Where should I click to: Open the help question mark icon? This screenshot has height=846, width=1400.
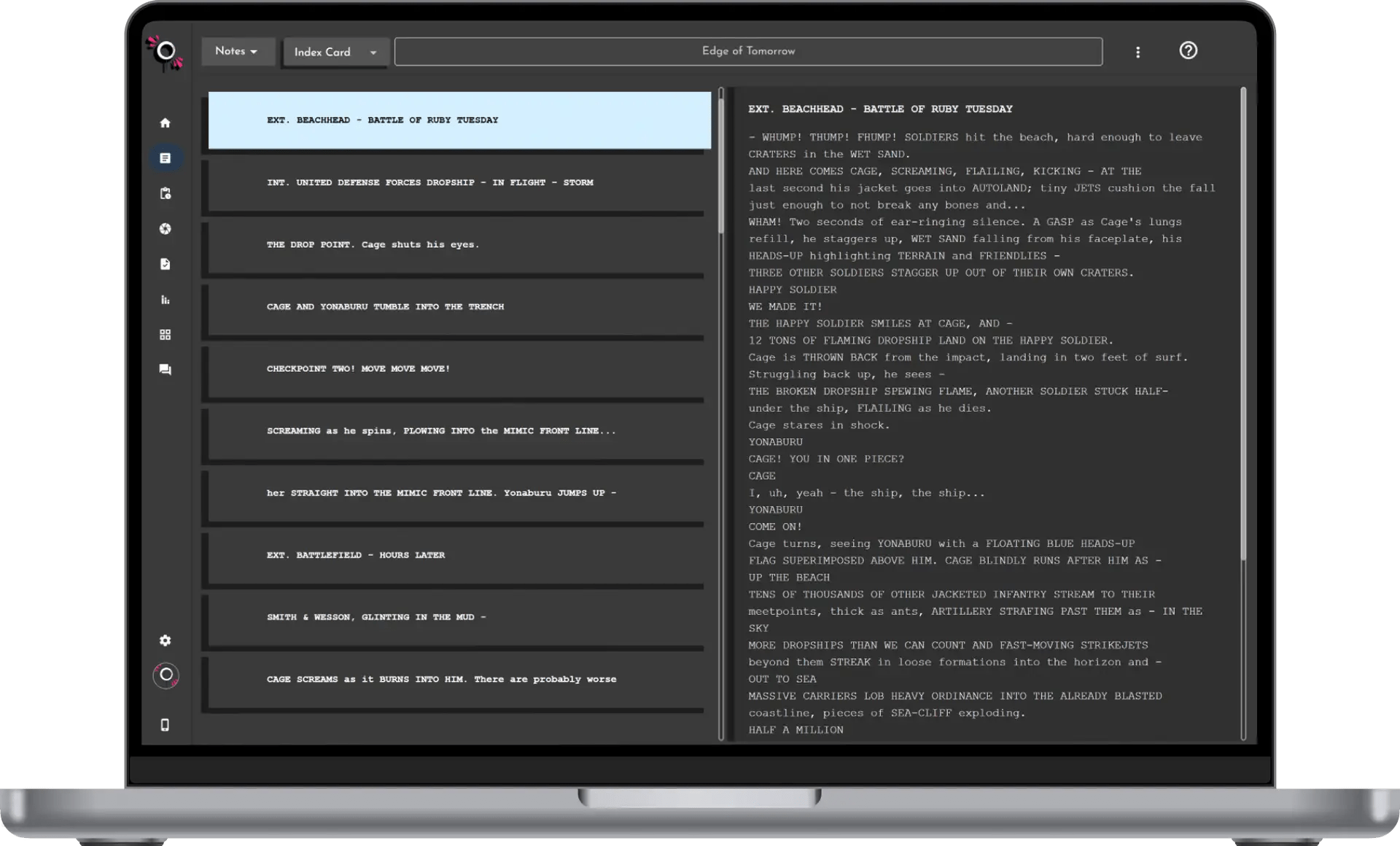tap(1188, 51)
